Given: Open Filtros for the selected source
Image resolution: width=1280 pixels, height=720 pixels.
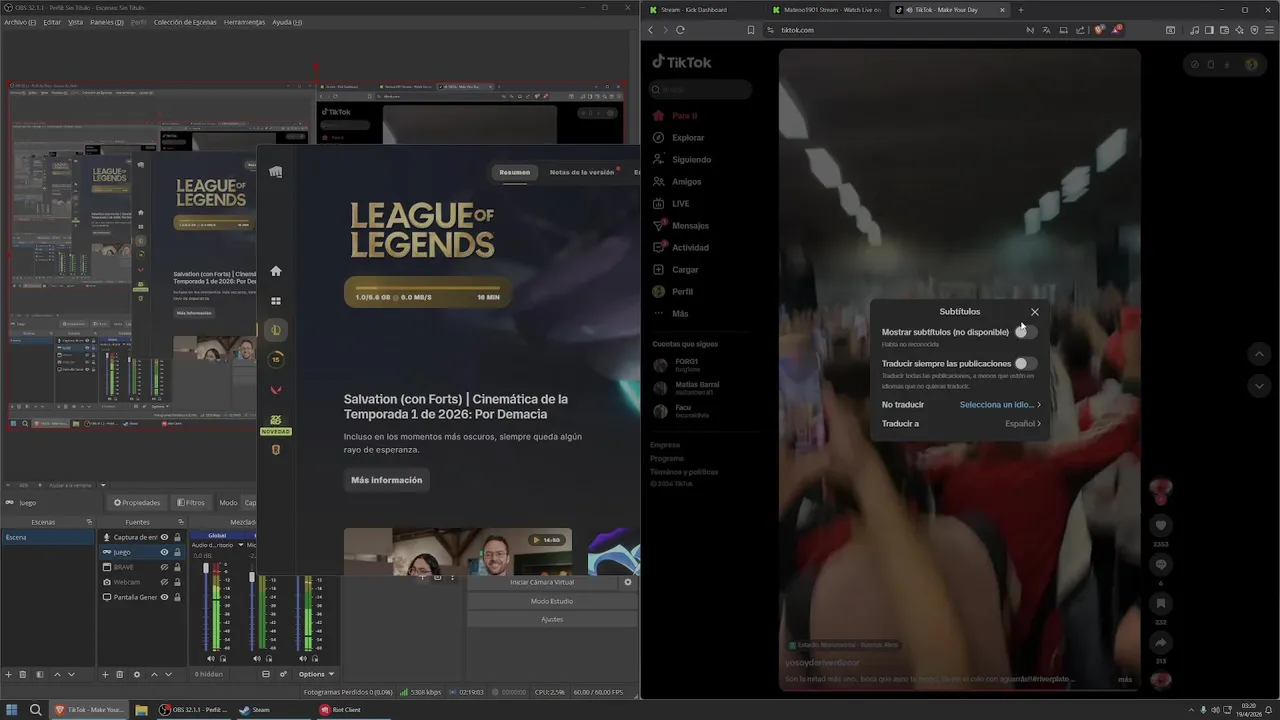Looking at the screenshot, I should tap(191, 503).
